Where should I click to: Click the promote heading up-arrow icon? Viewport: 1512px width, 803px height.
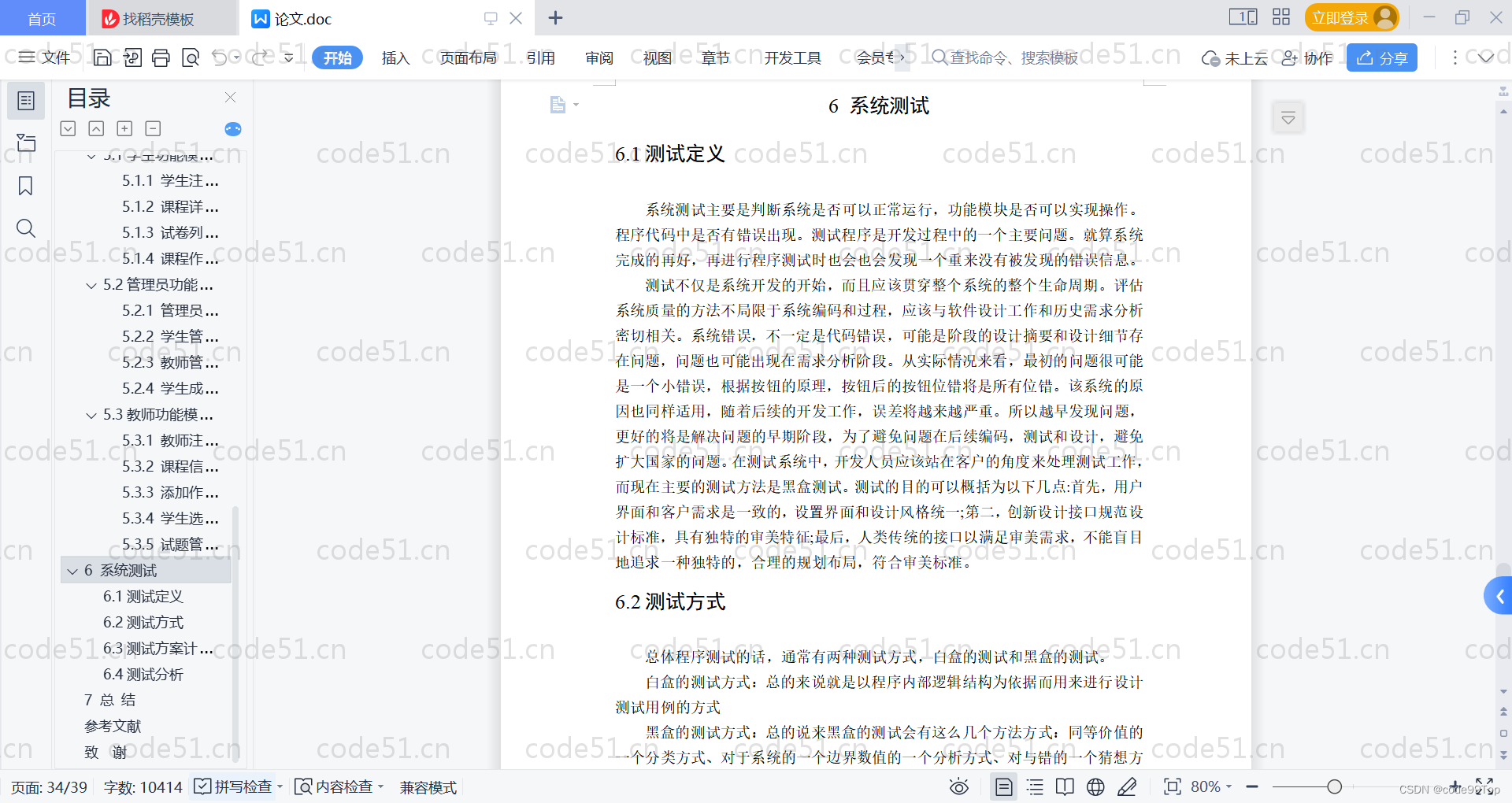coord(96,128)
